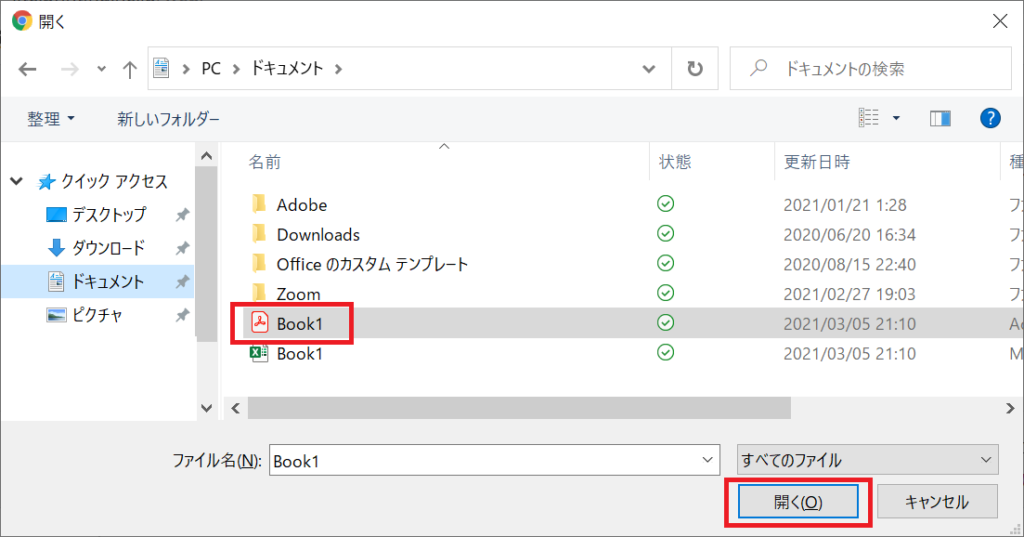Collapse the Quick Access tree node
This screenshot has width=1024, height=537.
pyautogui.click(x=16, y=182)
